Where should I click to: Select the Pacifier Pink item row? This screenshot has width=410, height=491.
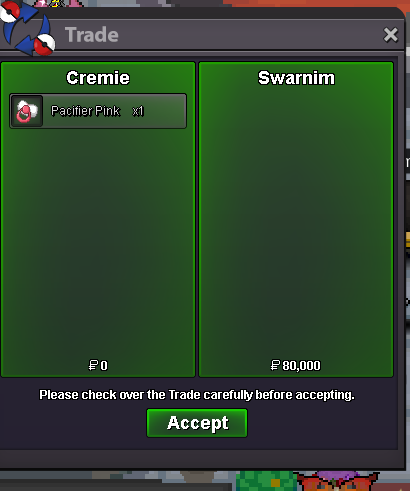pos(98,111)
